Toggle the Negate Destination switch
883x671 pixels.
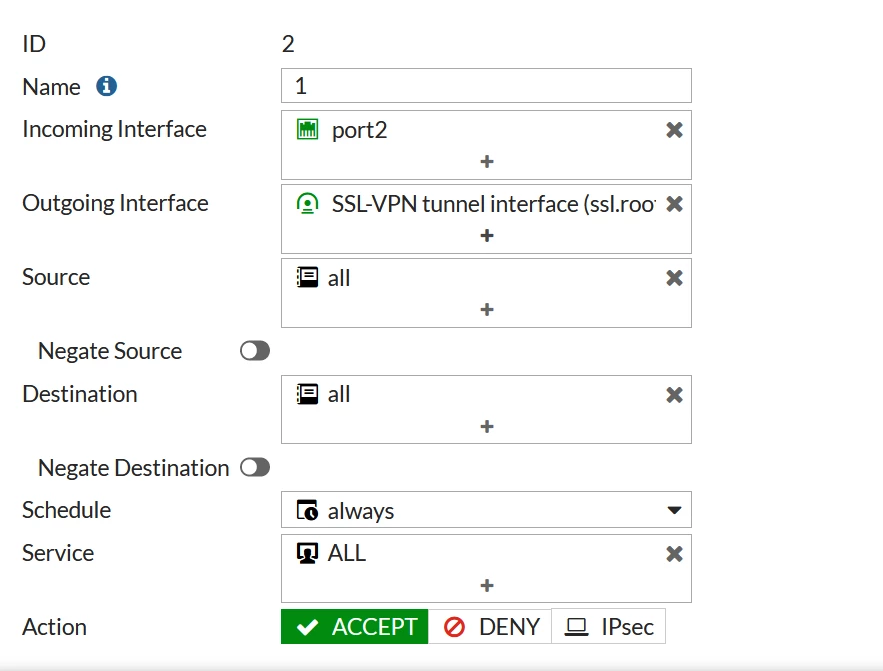pos(255,468)
